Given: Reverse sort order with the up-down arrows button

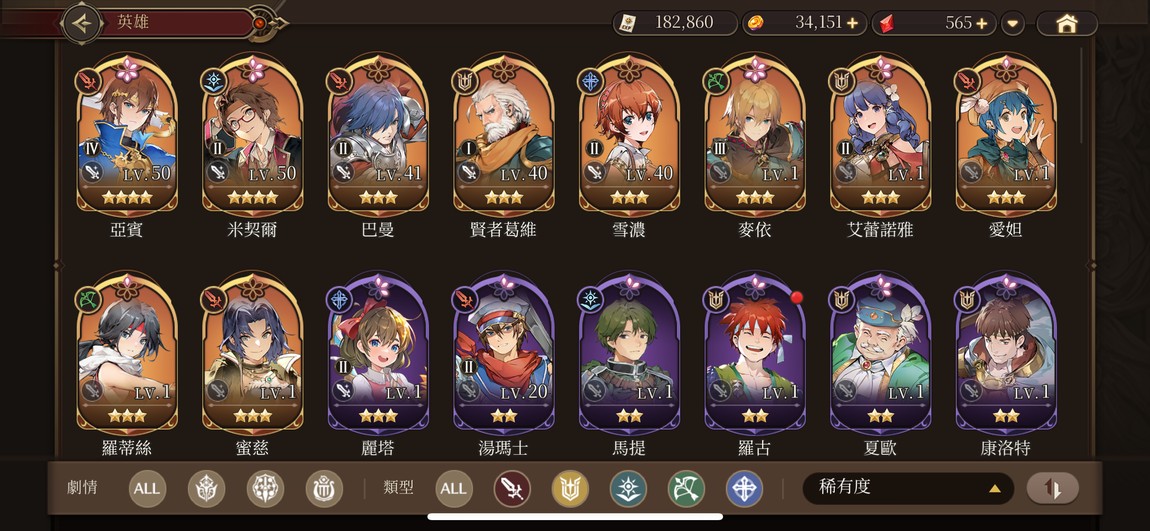Looking at the screenshot, I should (x=1052, y=488).
